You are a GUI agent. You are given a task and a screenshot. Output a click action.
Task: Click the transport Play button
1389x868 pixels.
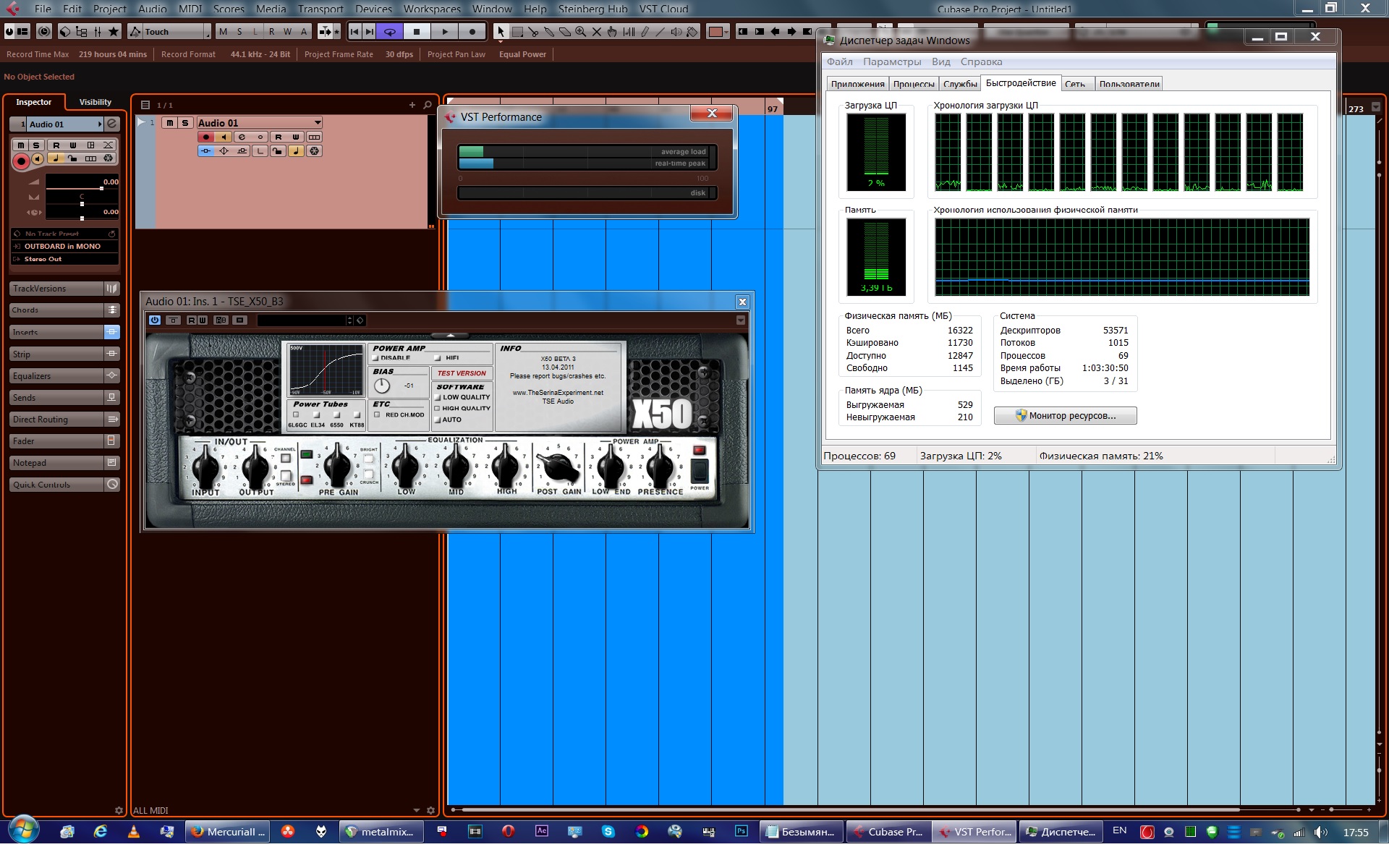pyautogui.click(x=445, y=32)
